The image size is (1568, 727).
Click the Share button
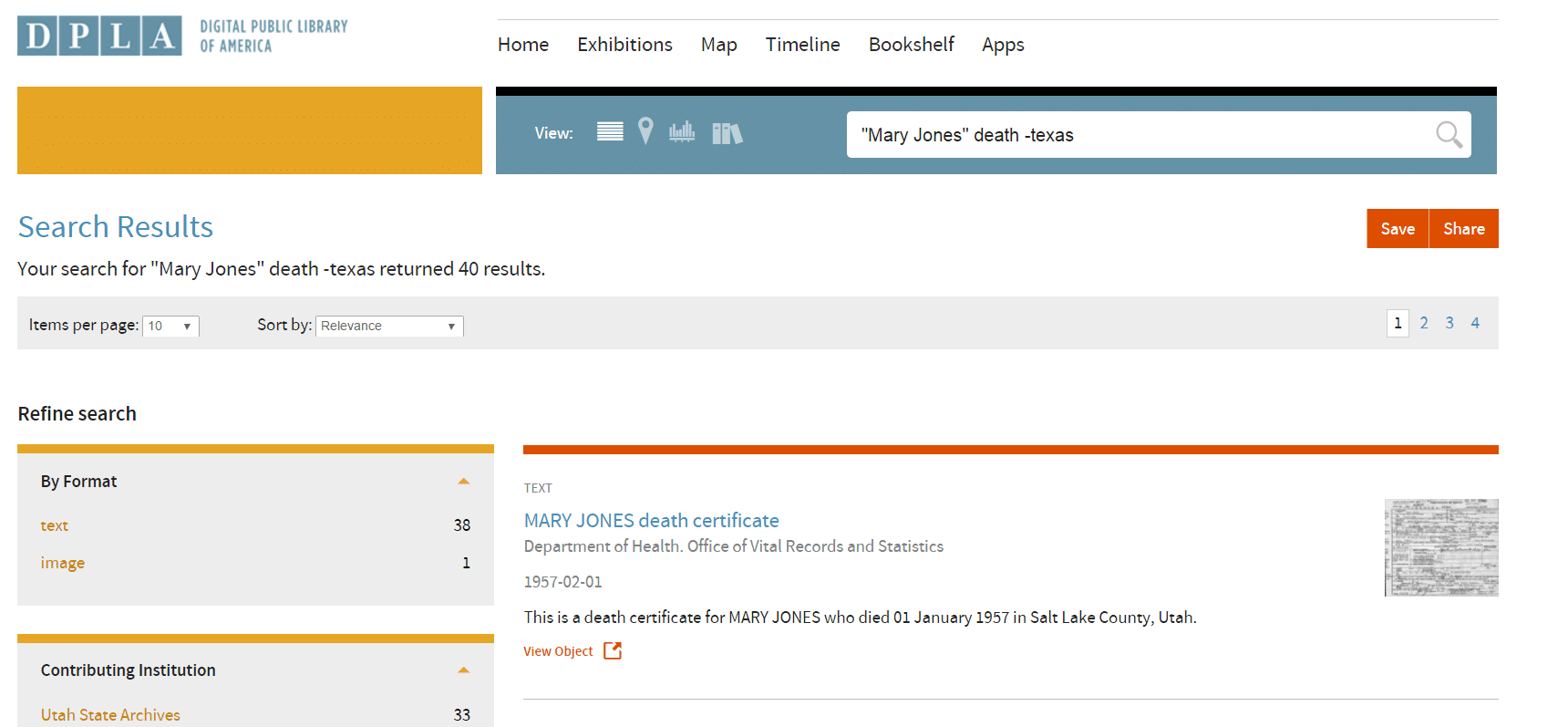(1463, 229)
